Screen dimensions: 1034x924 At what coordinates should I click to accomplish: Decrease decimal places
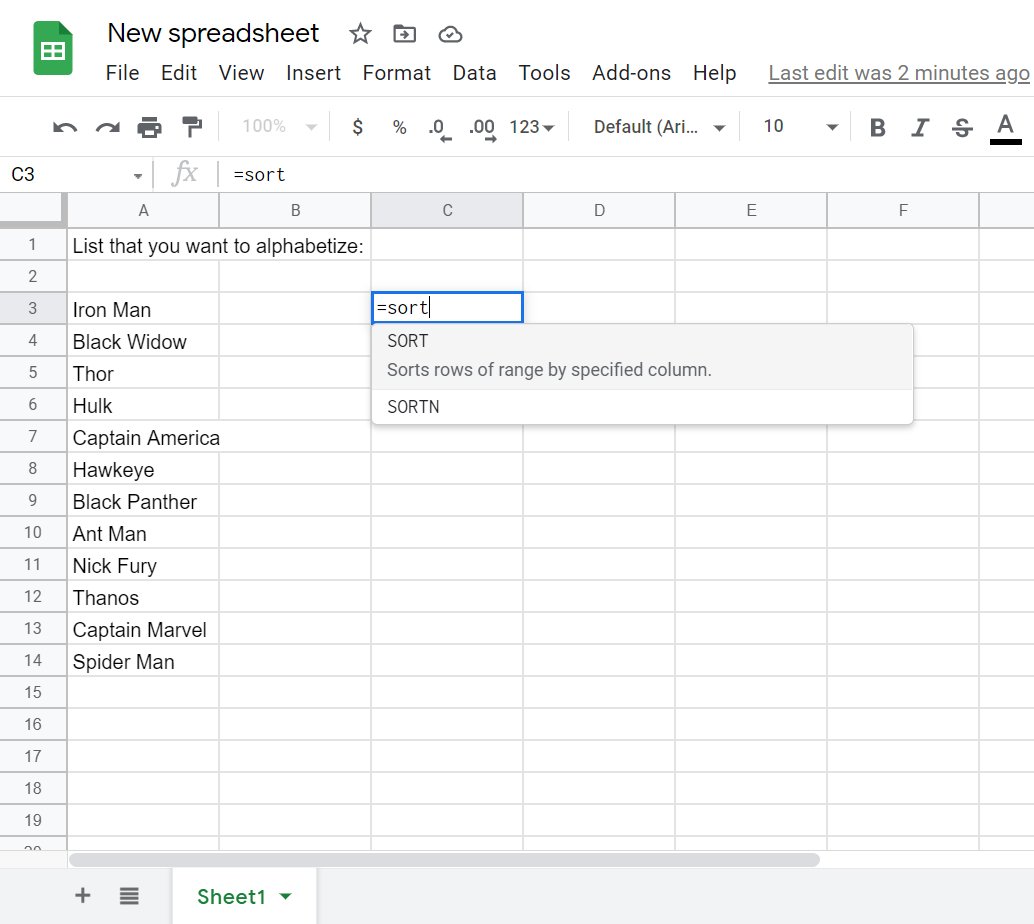439,128
